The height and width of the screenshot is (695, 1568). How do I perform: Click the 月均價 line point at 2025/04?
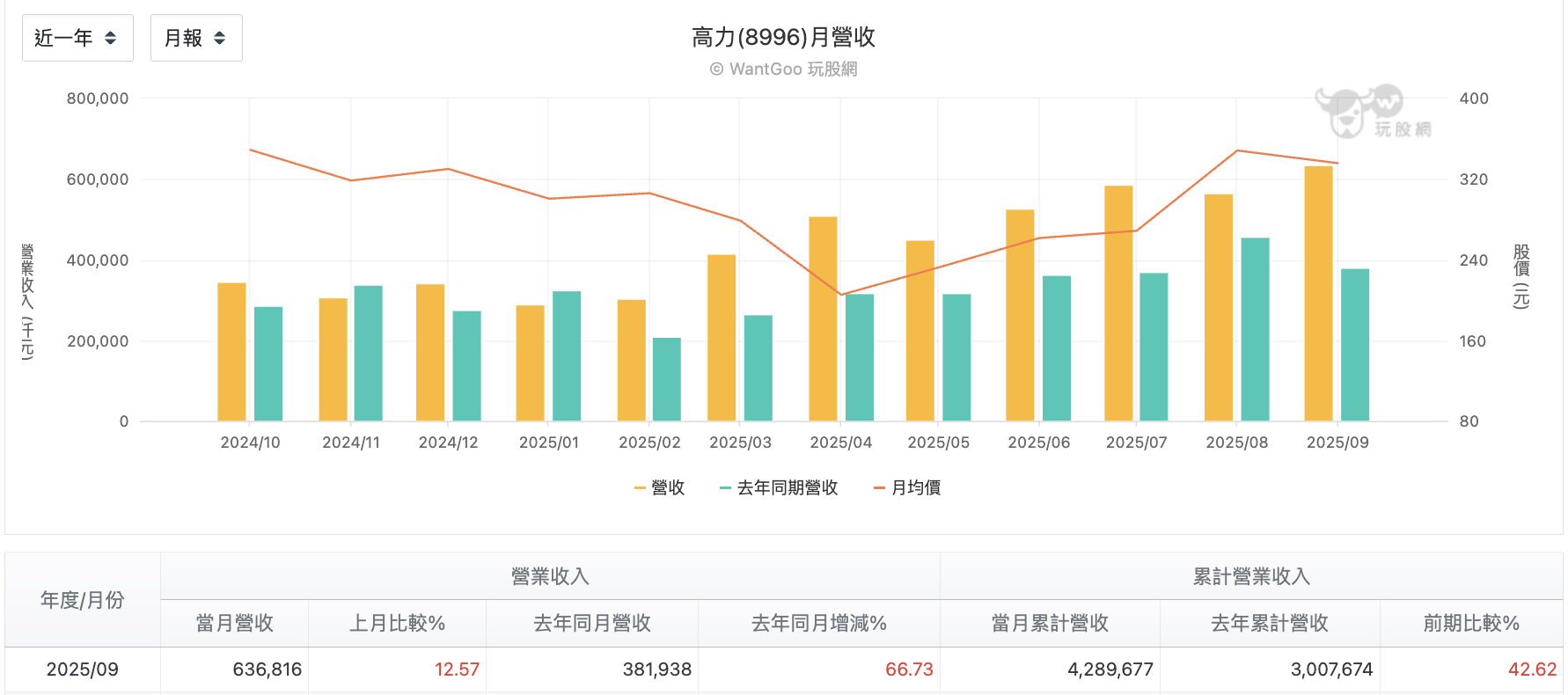click(x=841, y=295)
